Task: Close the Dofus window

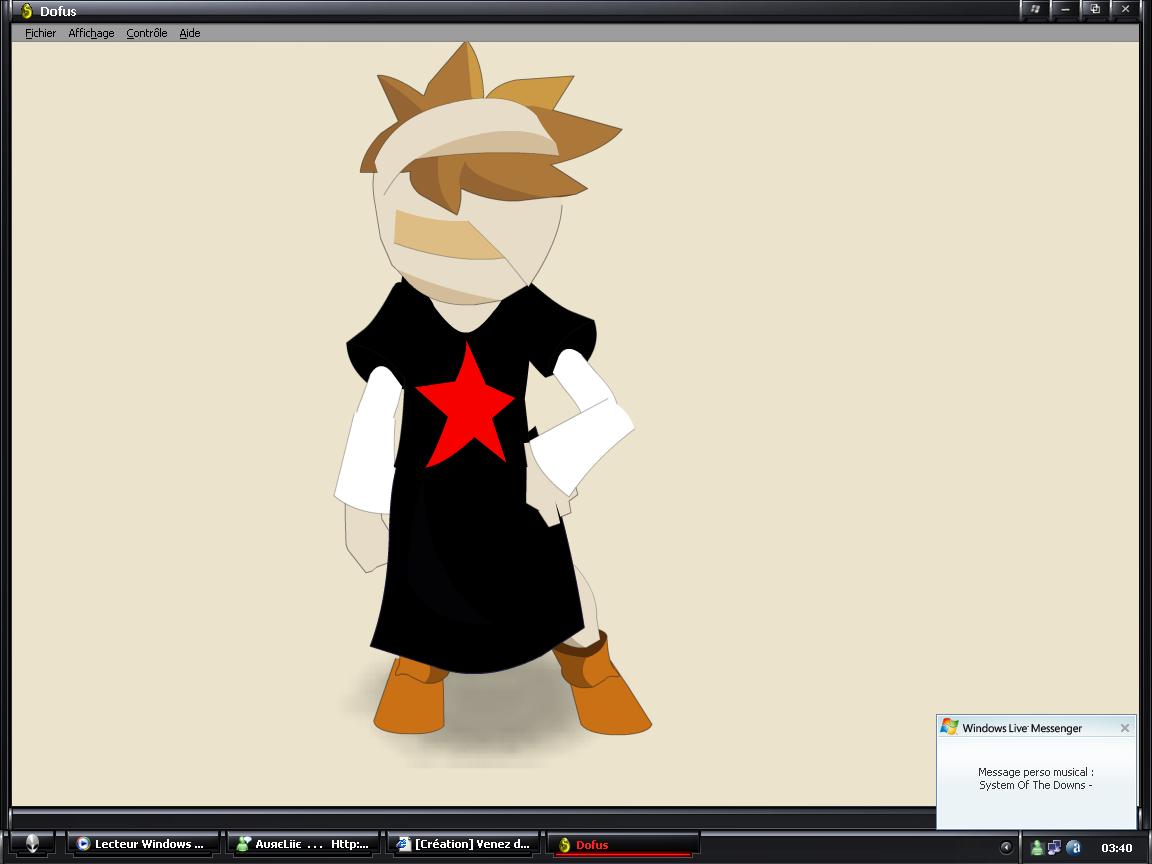Action: tap(1125, 10)
